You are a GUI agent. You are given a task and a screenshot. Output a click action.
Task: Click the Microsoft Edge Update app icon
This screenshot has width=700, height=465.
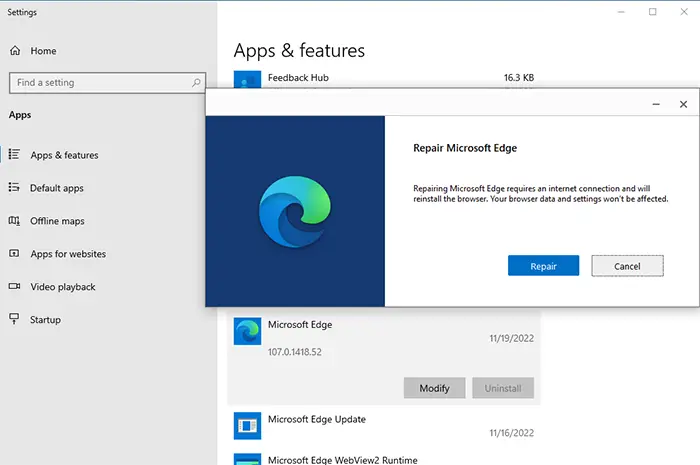point(247,426)
